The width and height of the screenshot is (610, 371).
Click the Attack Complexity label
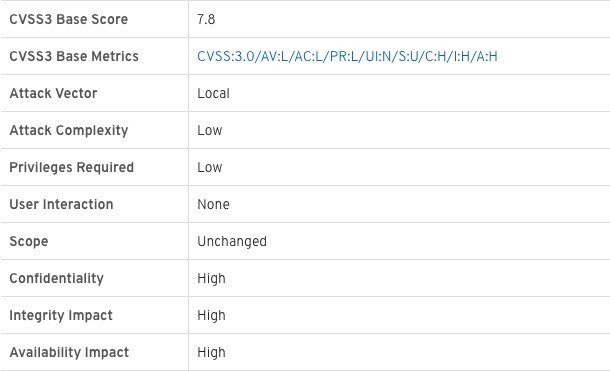68,130
